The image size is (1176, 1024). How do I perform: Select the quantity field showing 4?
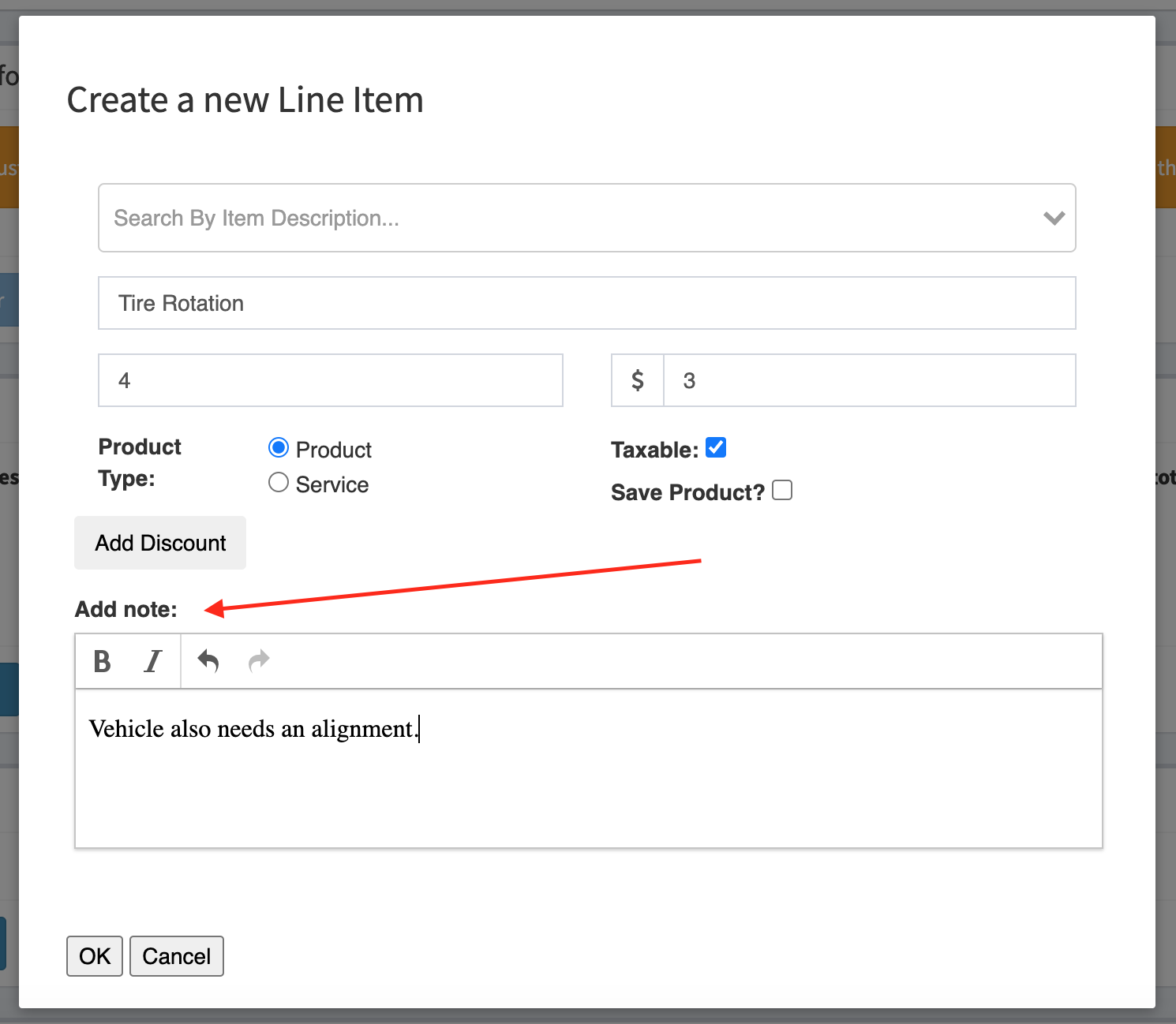click(330, 380)
